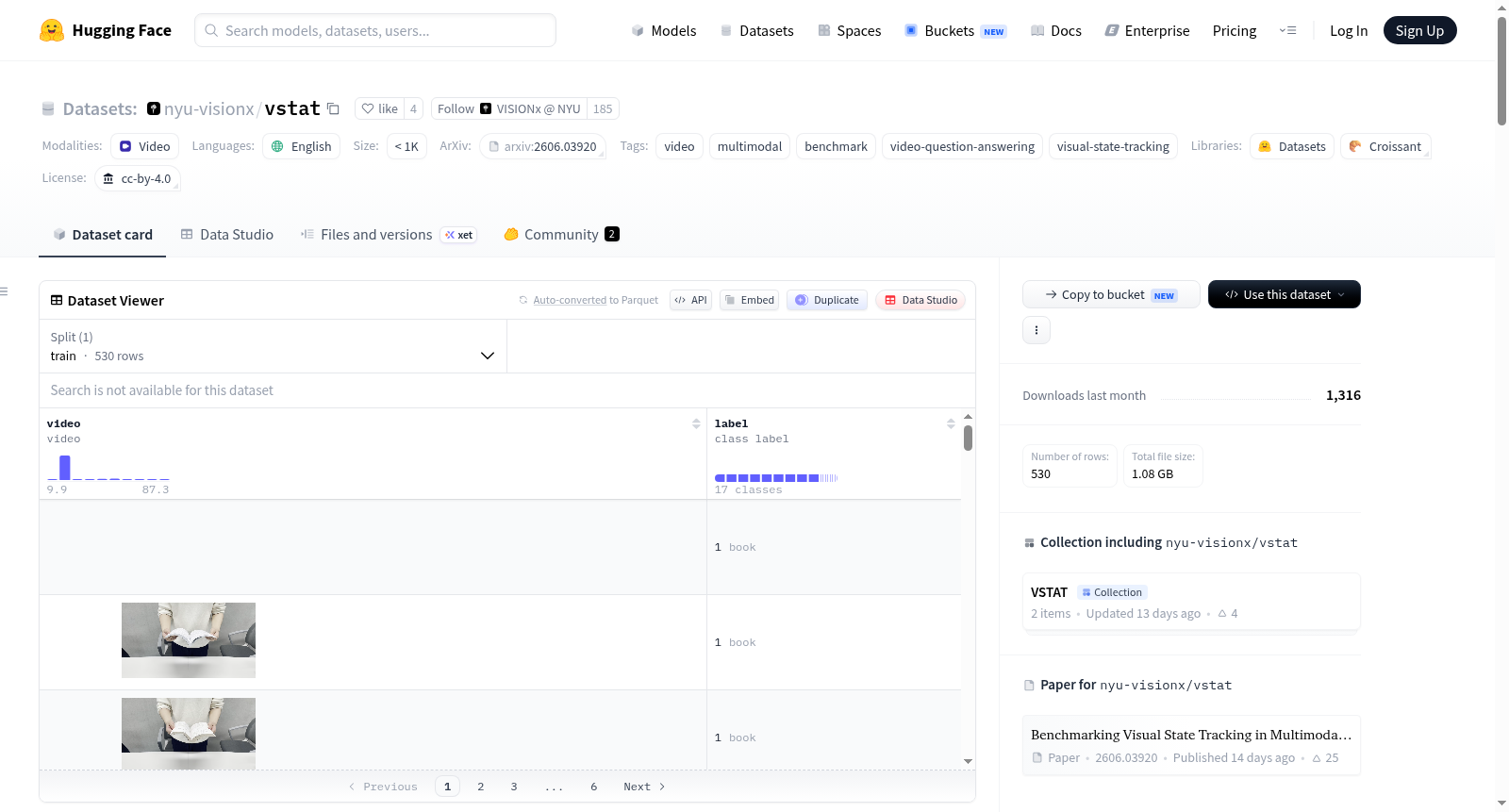Expand the Split train dropdown

click(x=273, y=346)
